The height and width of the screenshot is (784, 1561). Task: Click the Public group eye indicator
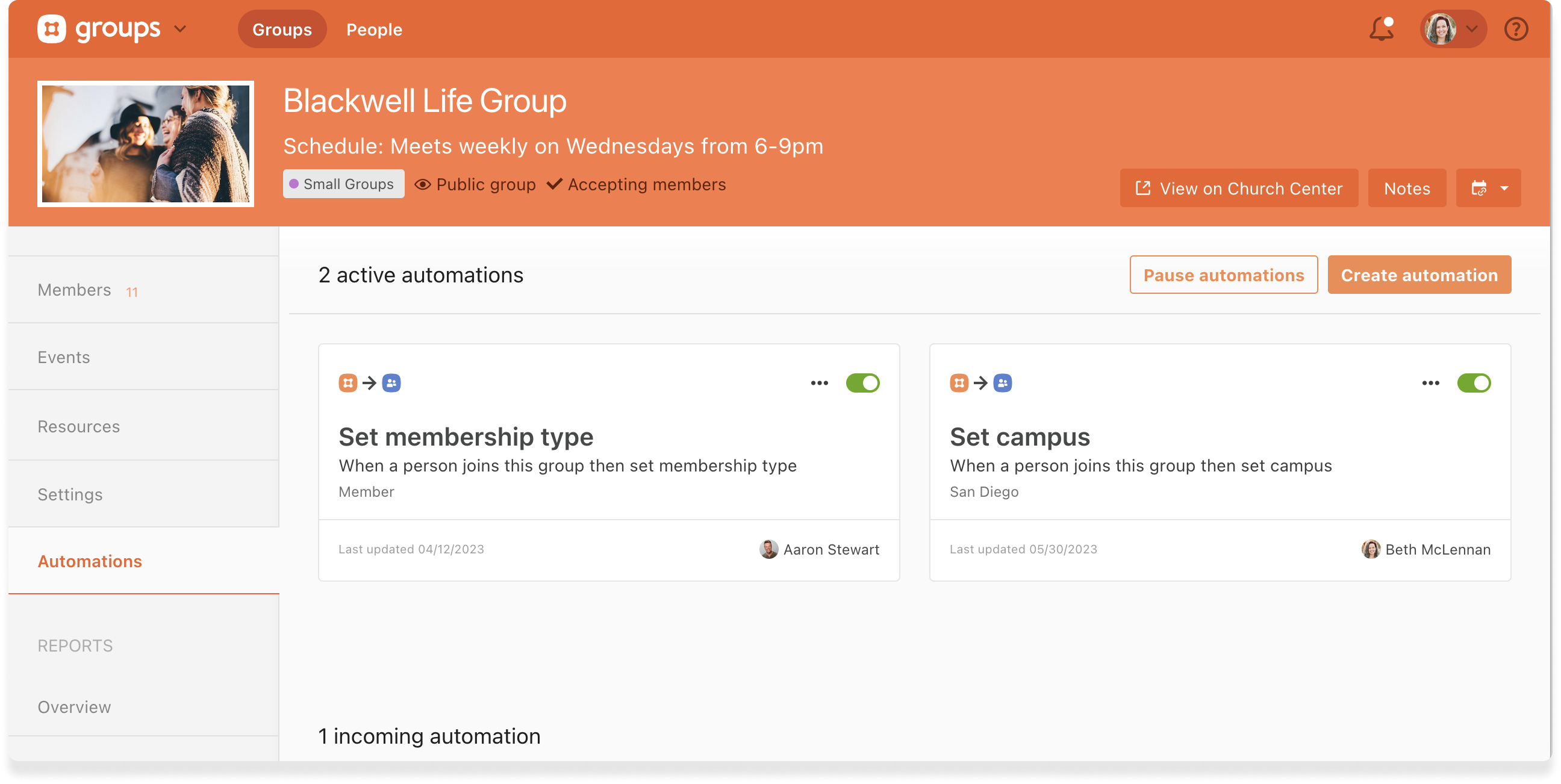pyautogui.click(x=422, y=184)
